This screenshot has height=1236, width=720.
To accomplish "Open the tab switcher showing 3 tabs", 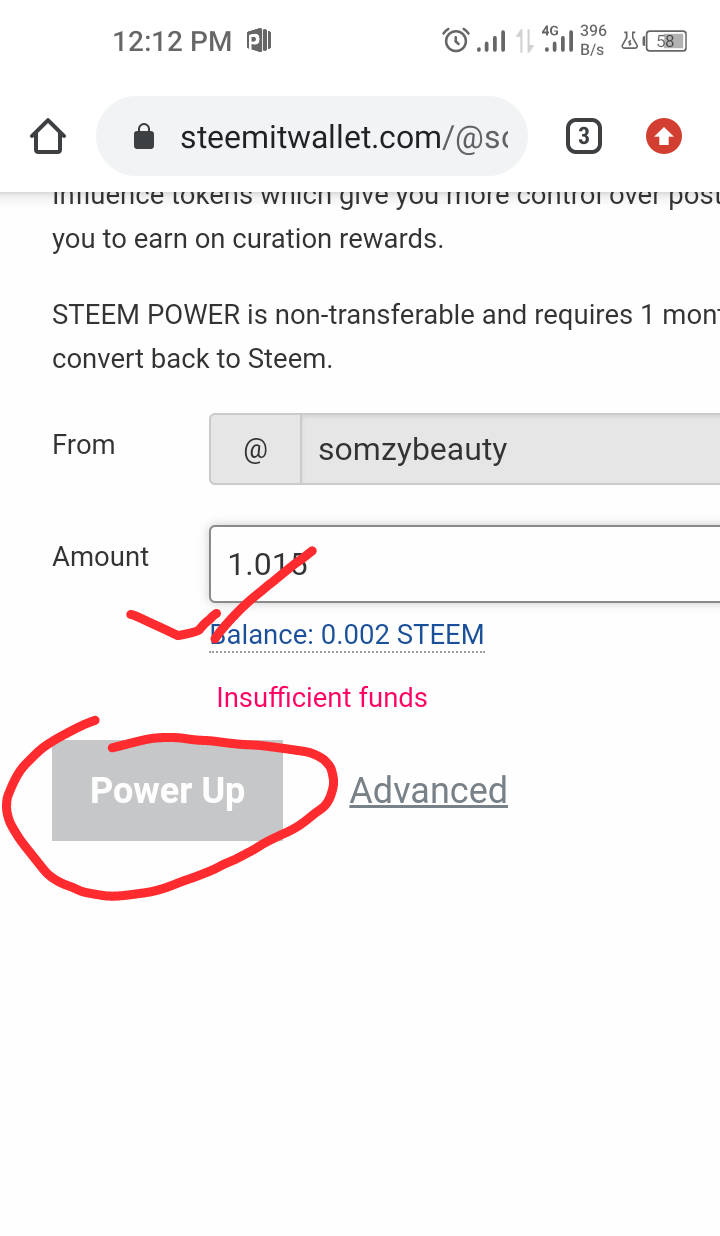I will [583, 136].
